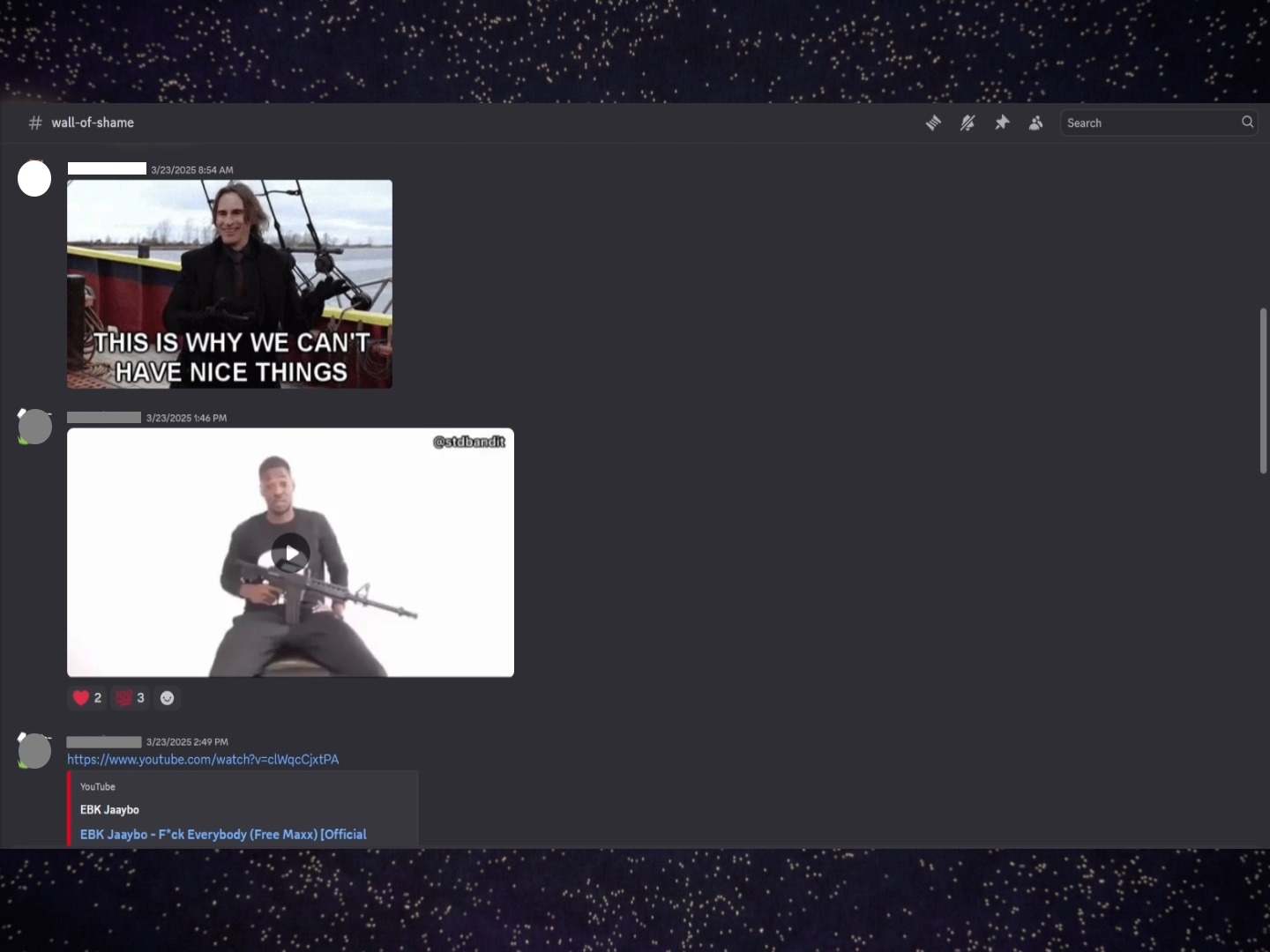The height and width of the screenshot is (952, 1270).
Task: Open avatar of the 8:54 AM message
Action: click(x=34, y=179)
